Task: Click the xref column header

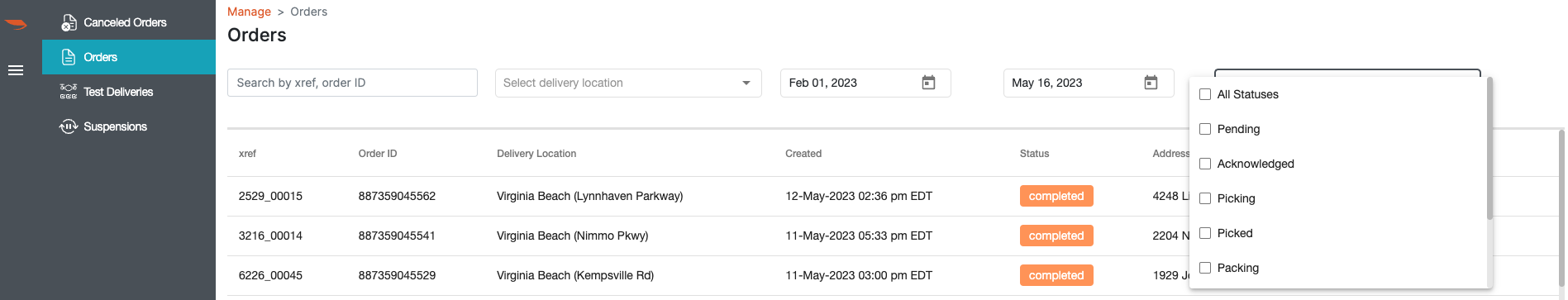Action: tap(247, 154)
